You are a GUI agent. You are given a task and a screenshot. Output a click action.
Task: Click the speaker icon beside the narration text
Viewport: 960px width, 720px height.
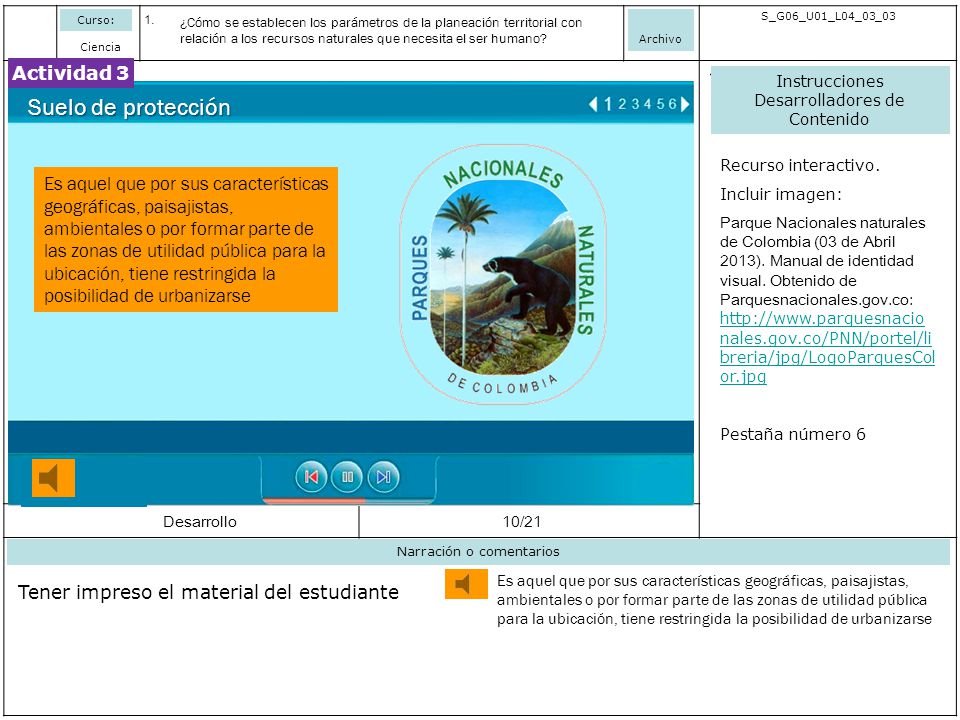[466, 584]
